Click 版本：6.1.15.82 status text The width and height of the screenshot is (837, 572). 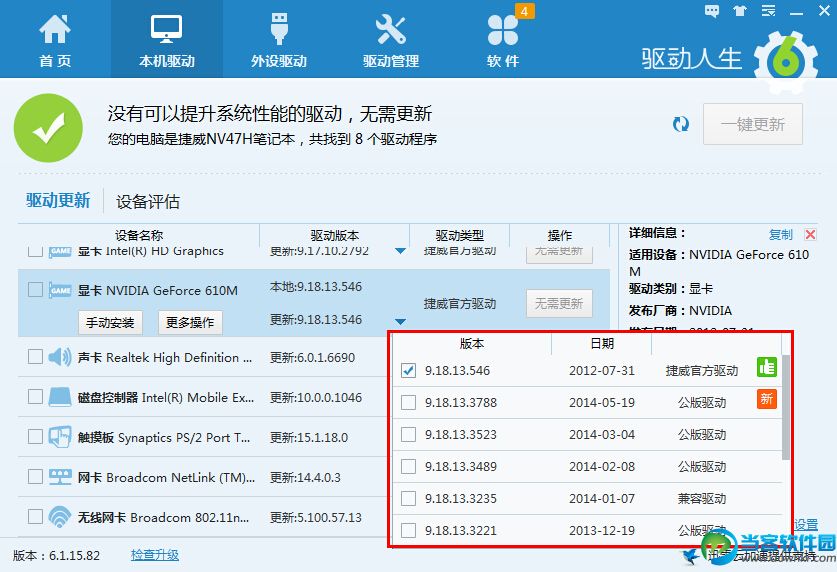pyautogui.click(x=56, y=555)
